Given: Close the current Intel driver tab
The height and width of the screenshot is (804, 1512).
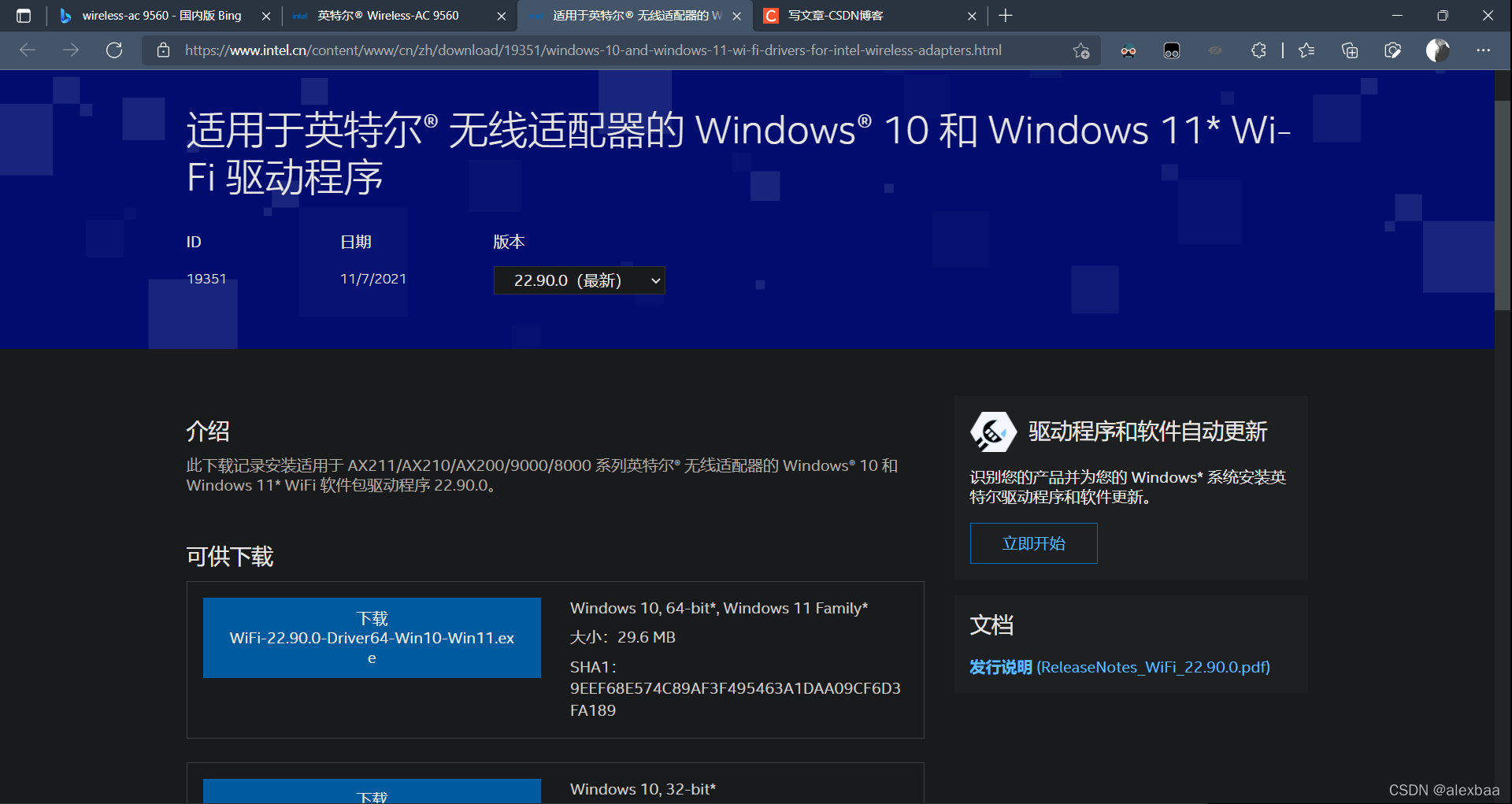Looking at the screenshot, I should (x=737, y=16).
